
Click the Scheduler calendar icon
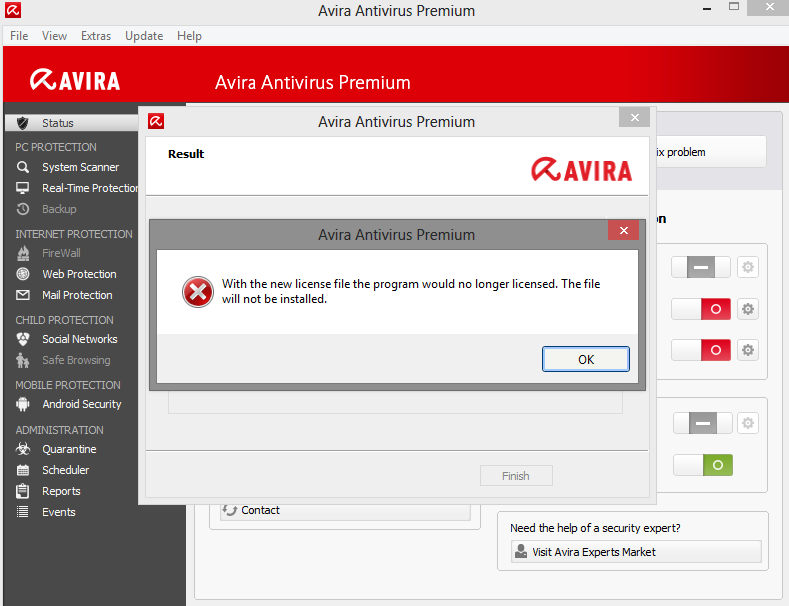pos(23,470)
